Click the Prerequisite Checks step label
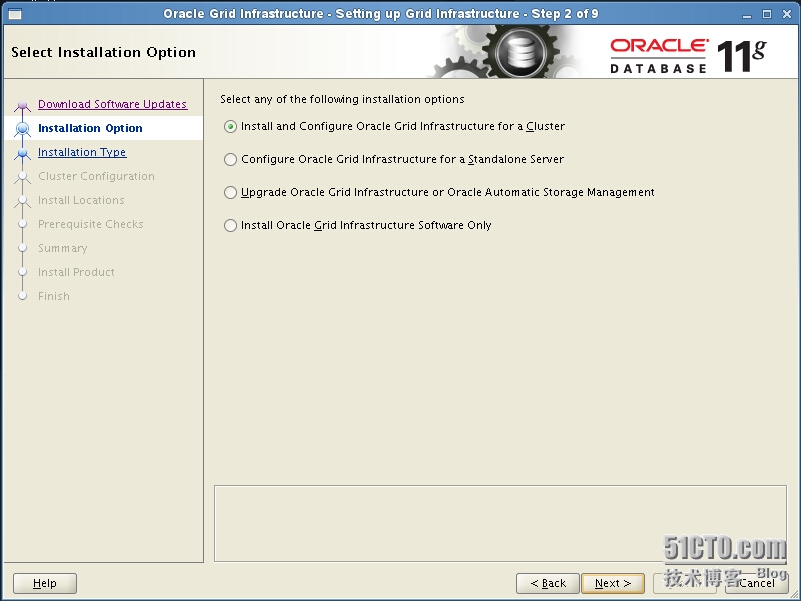The height and width of the screenshot is (601, 801). (x=90, y=224)
